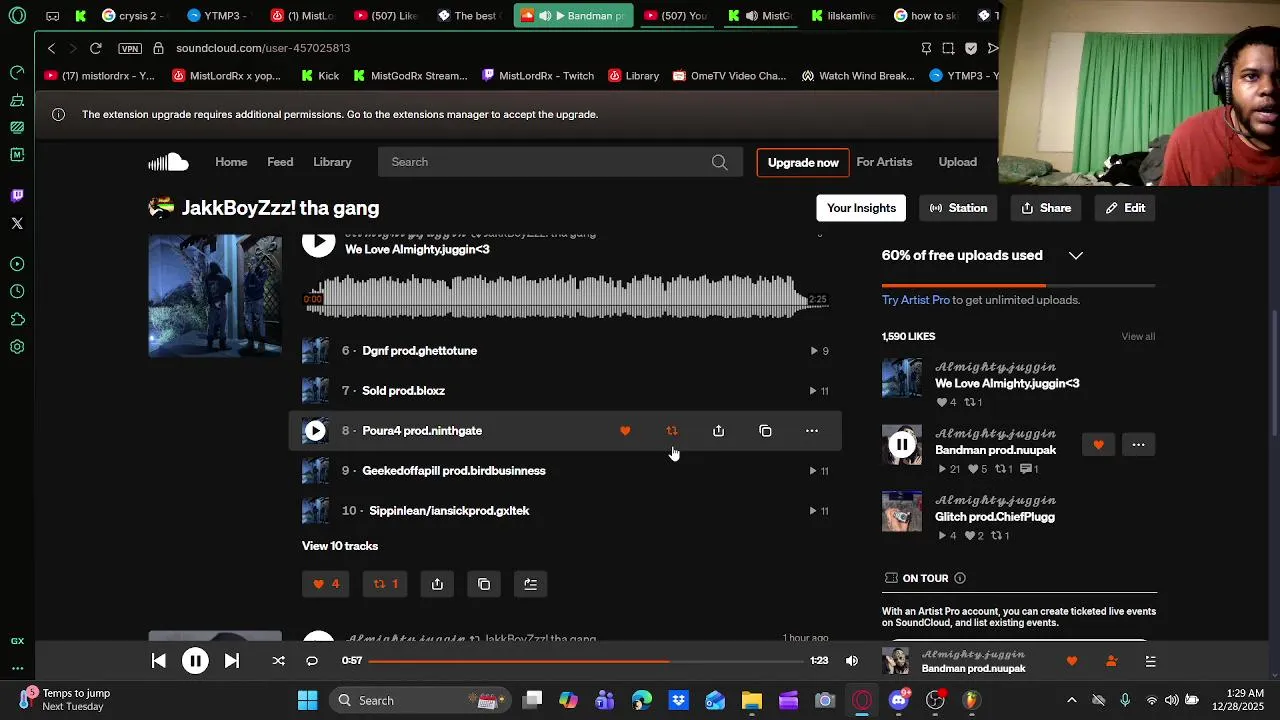This screenshot has height=720, width=1280.
Task: Play the Poura4 prod.ninthgate track
Action: (315, 431)
